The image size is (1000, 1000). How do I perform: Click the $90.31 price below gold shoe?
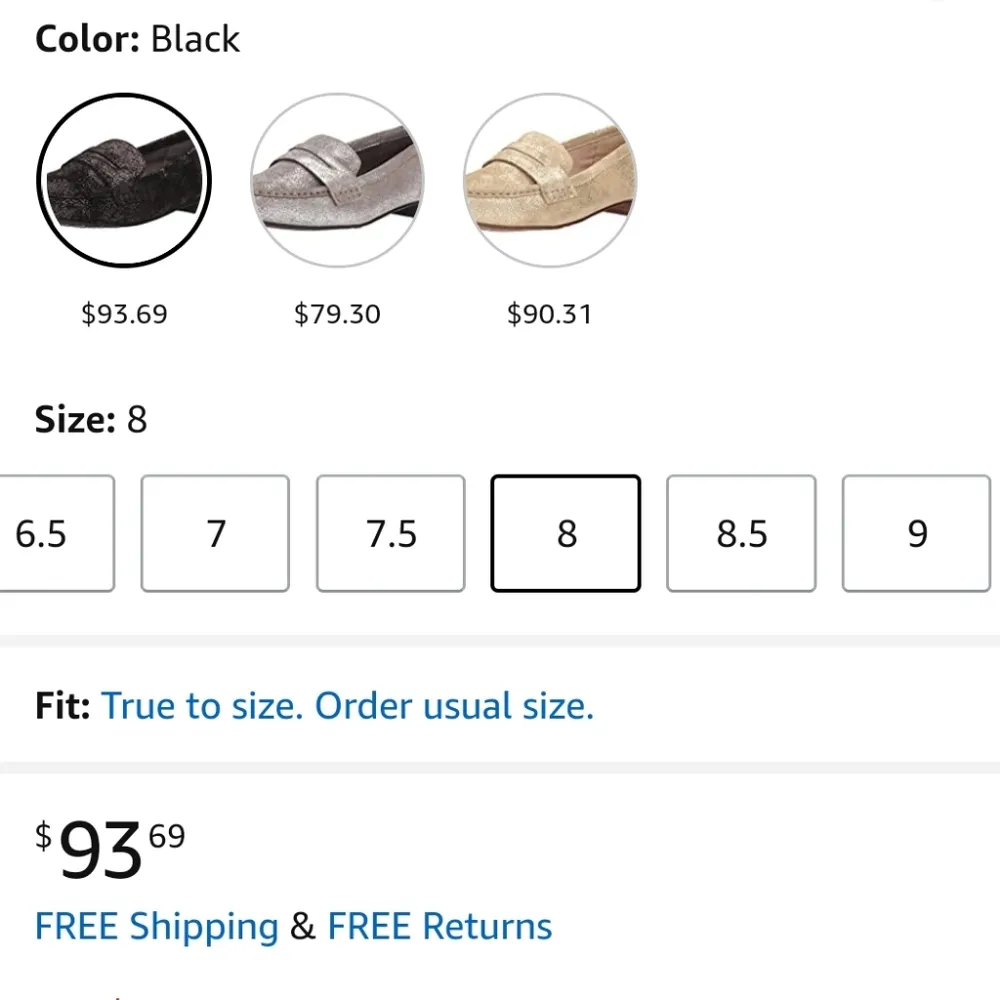tap(551, 314)
